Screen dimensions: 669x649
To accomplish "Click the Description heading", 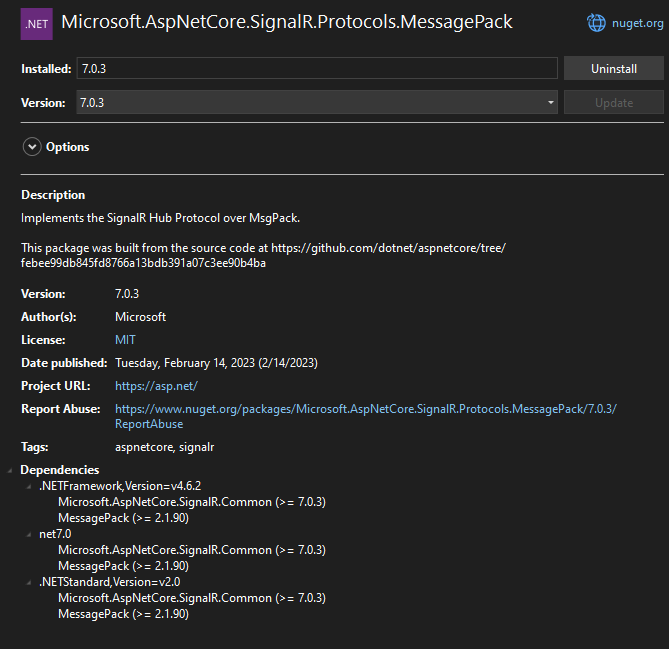I will tap(53, 195).
